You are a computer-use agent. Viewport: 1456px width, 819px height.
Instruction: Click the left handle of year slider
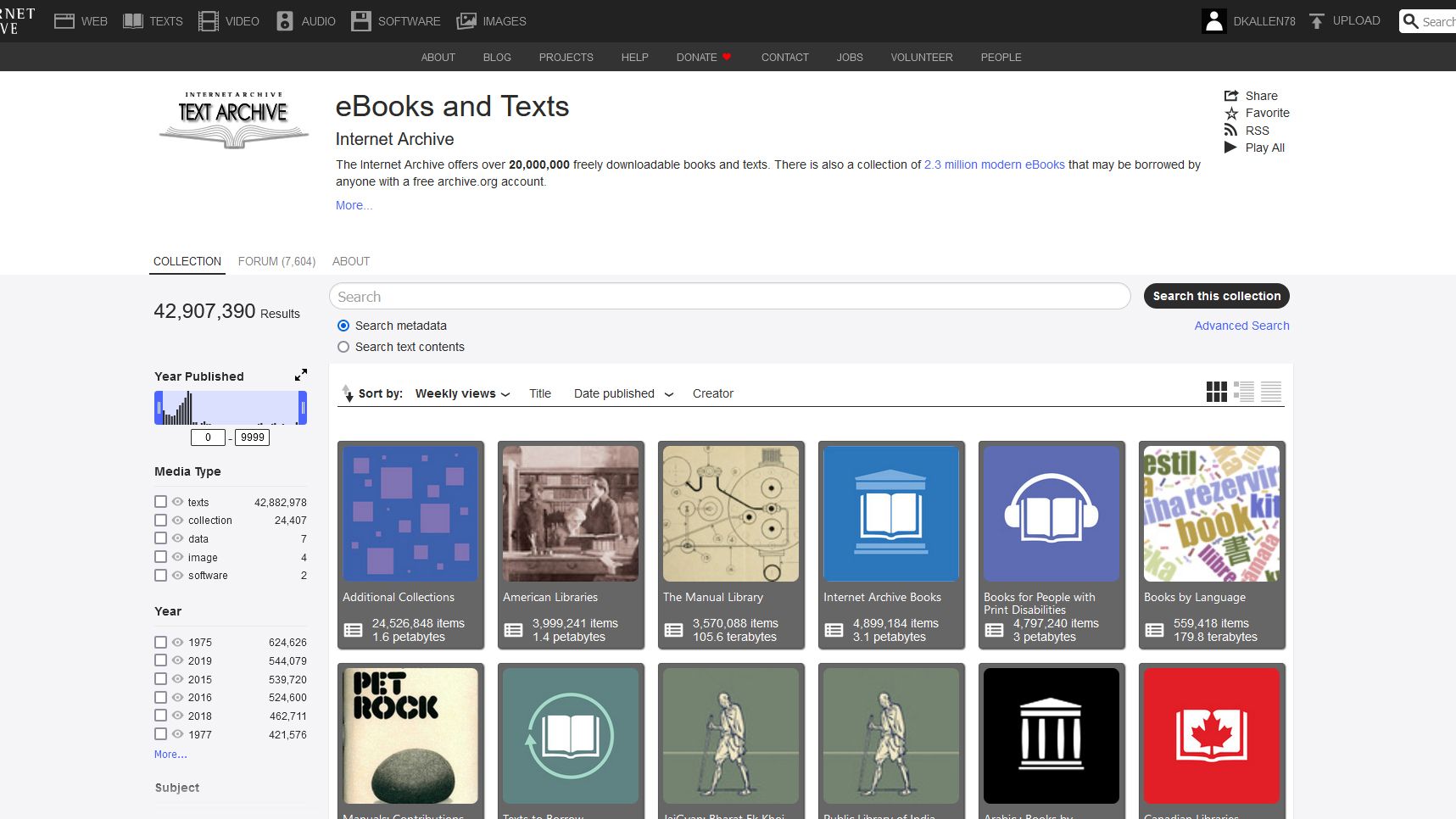pos(159,408)
